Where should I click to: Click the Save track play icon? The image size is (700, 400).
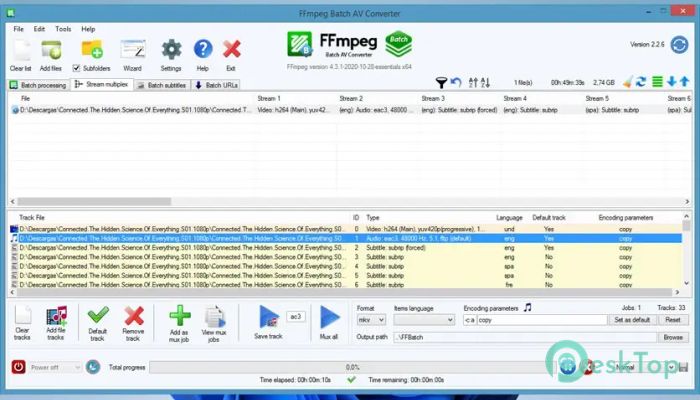pos(269,317)
